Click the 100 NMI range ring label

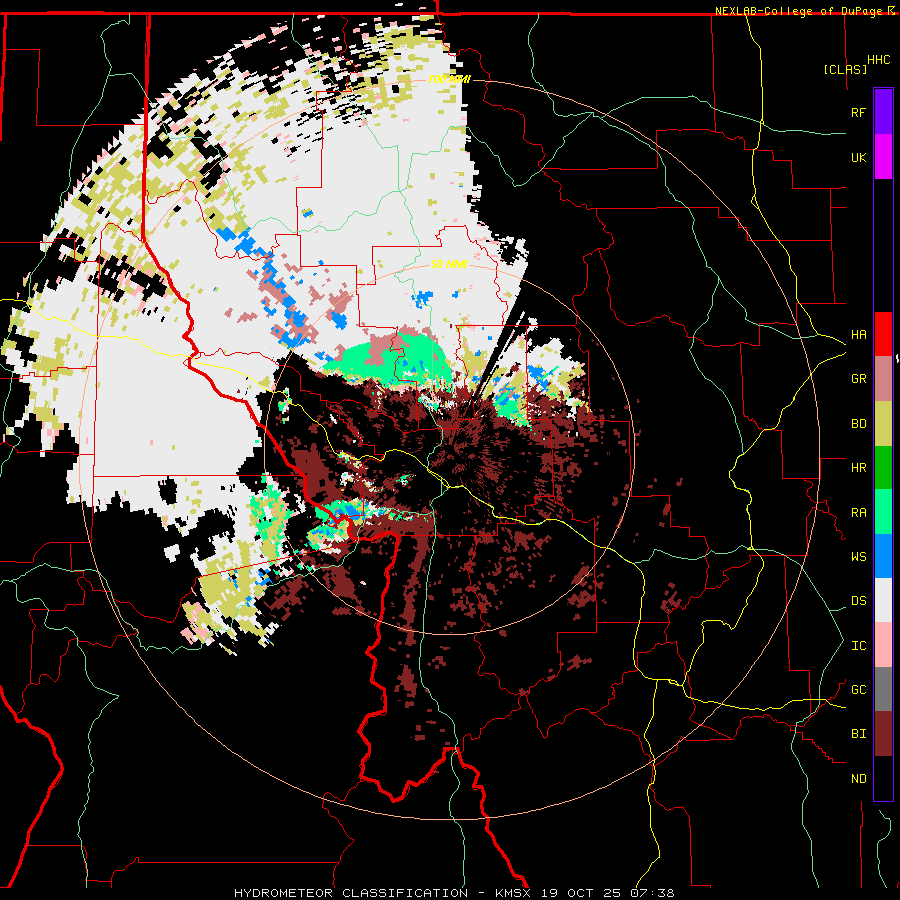(449, 79)
